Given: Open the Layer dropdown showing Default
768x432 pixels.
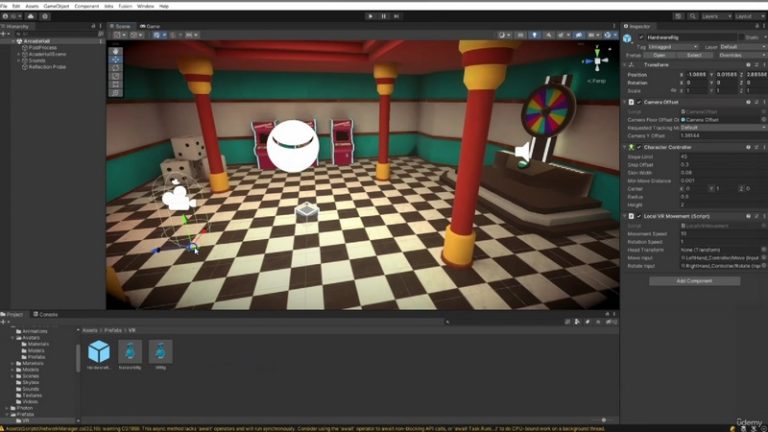Looking at the screenshot, I should pyautogui.click(x=743, y=47).
